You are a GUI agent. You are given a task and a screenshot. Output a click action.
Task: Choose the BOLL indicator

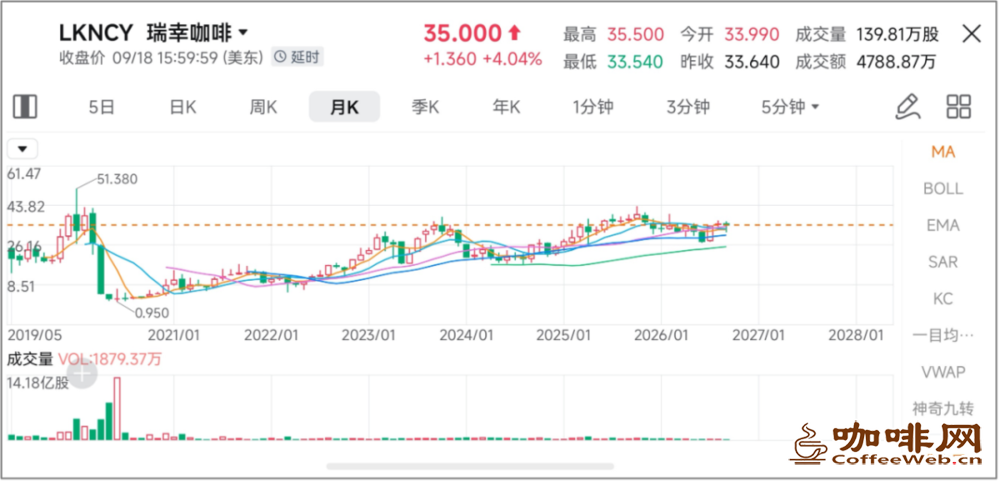point(943,189)
